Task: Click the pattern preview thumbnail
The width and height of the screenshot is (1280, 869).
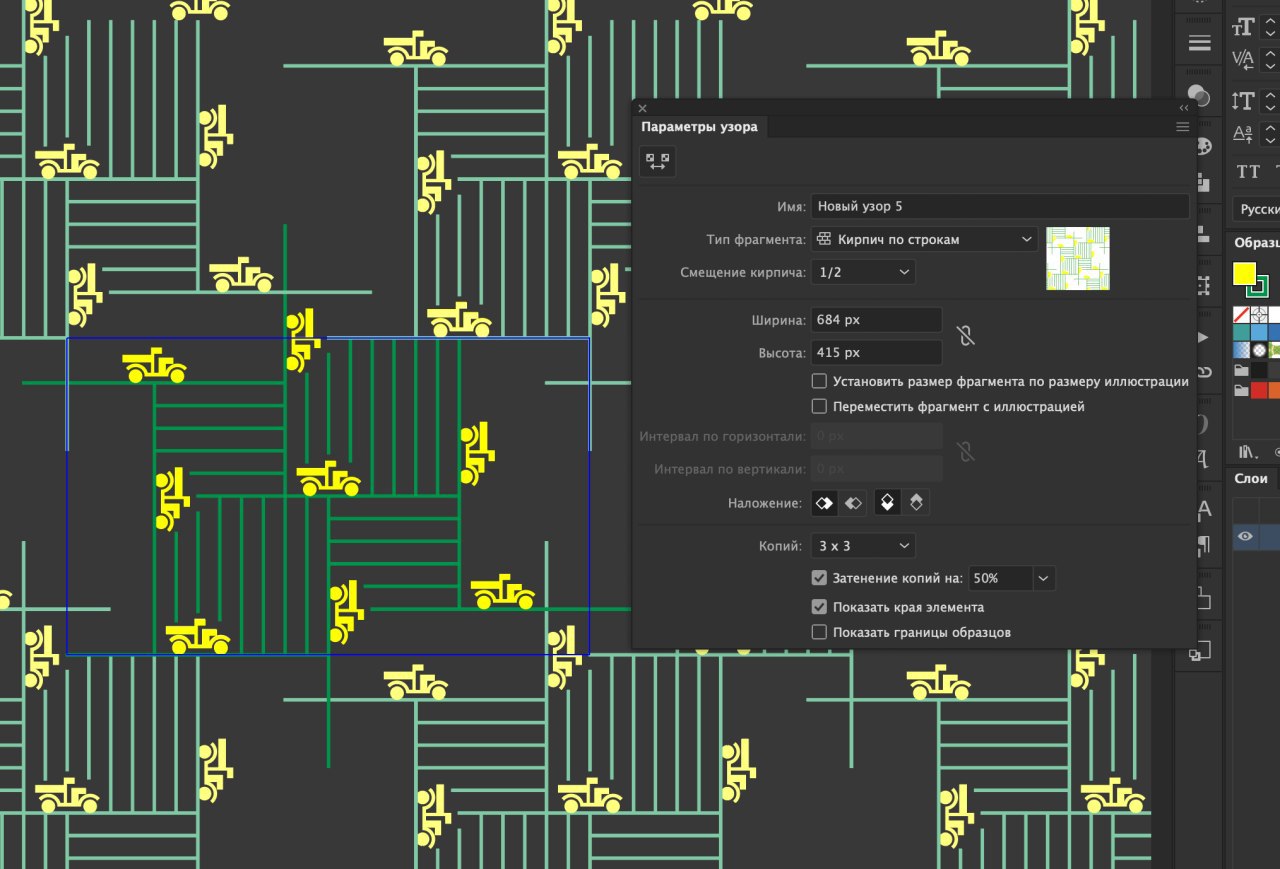Action: pos(1078,258)
